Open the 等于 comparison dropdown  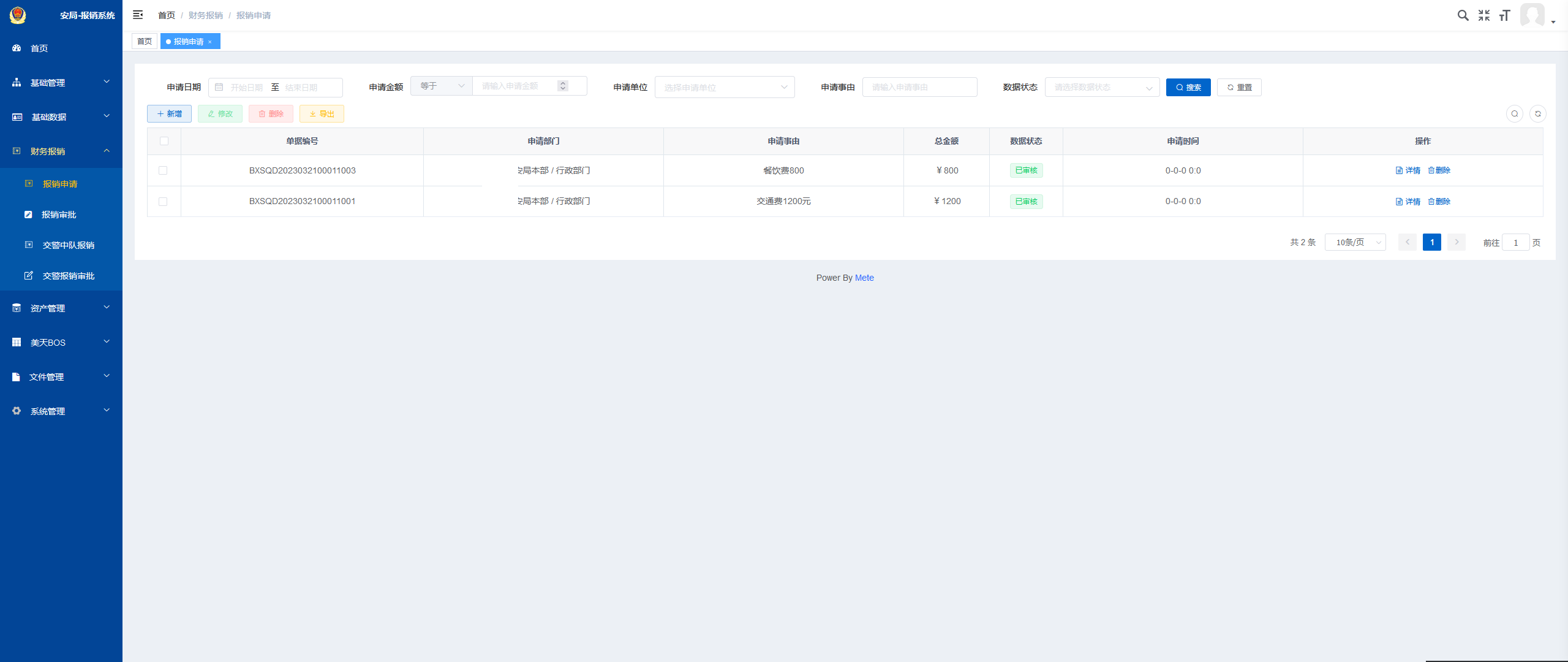pyautogui.click(x=442, y=86)
